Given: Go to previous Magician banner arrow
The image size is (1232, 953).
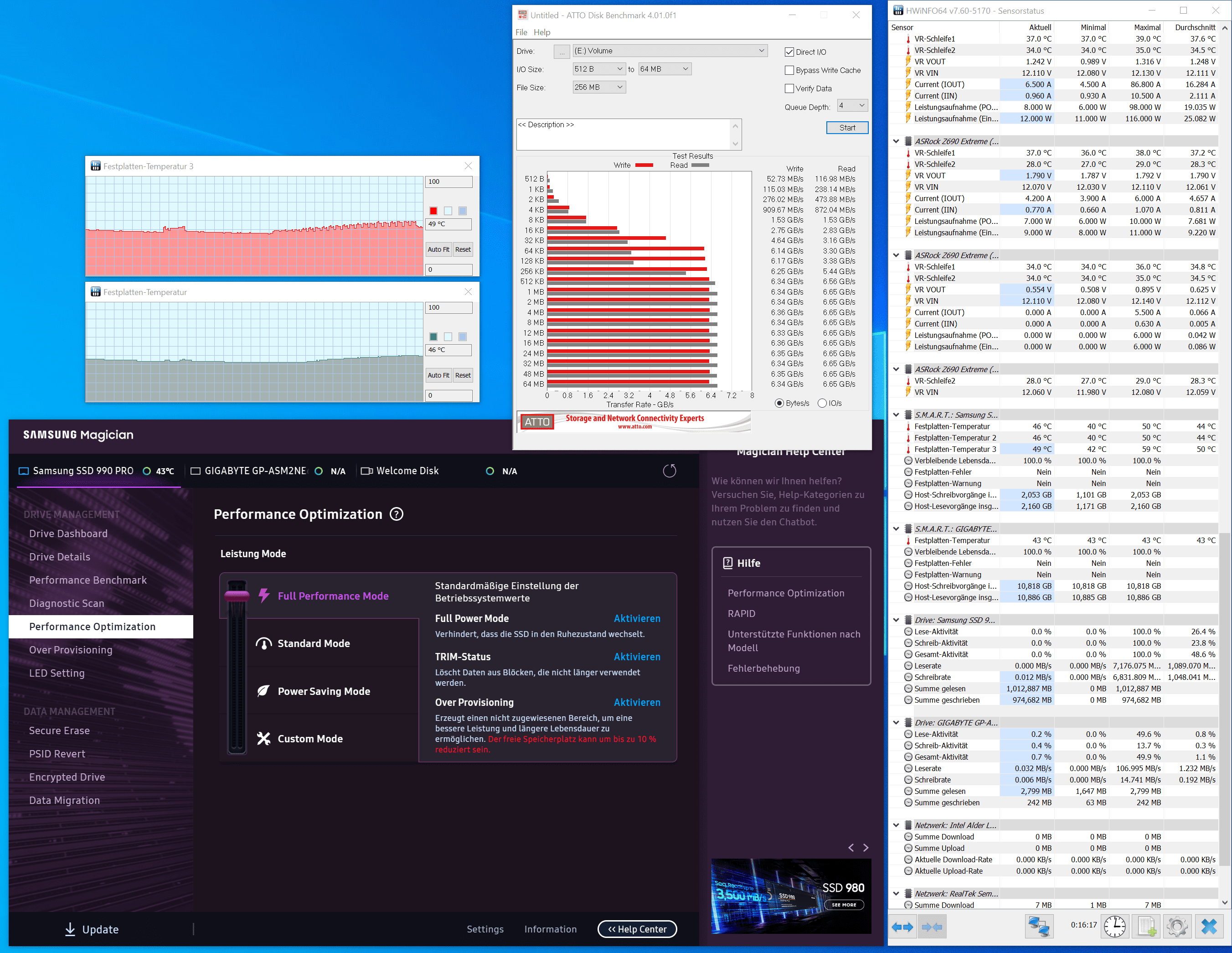Looking at the screenshot, I should point(851,848).
